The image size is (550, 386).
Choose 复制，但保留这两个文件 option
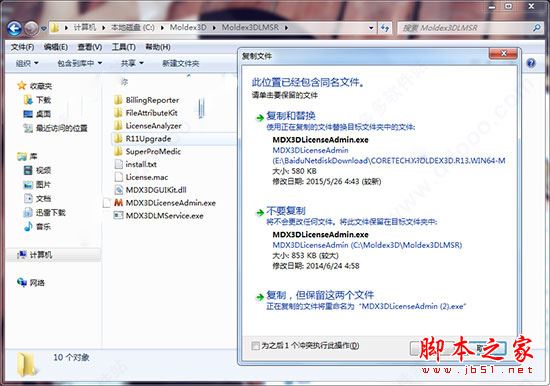pos(320,295)
